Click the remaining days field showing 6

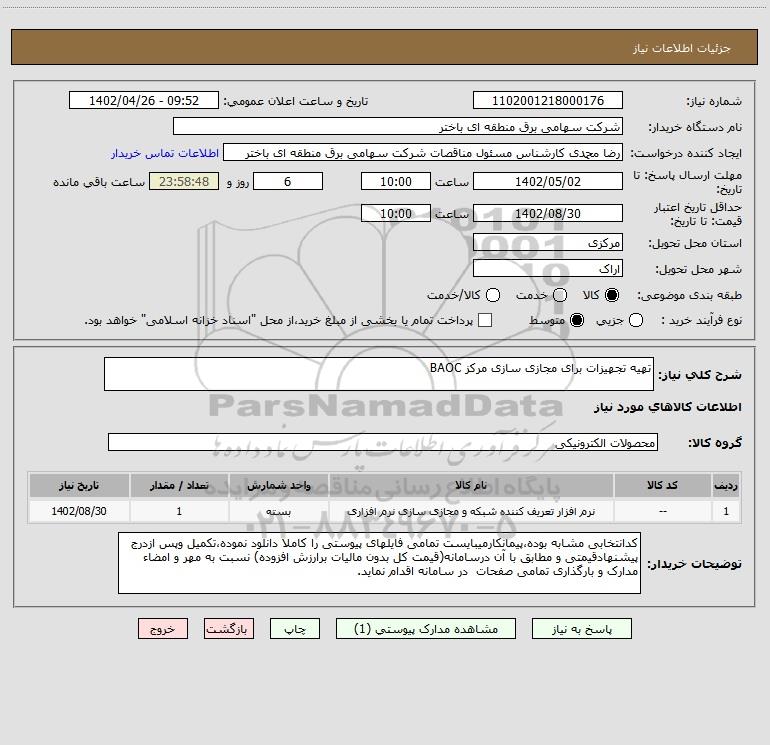pyautogui.click(x=288, y=182)
